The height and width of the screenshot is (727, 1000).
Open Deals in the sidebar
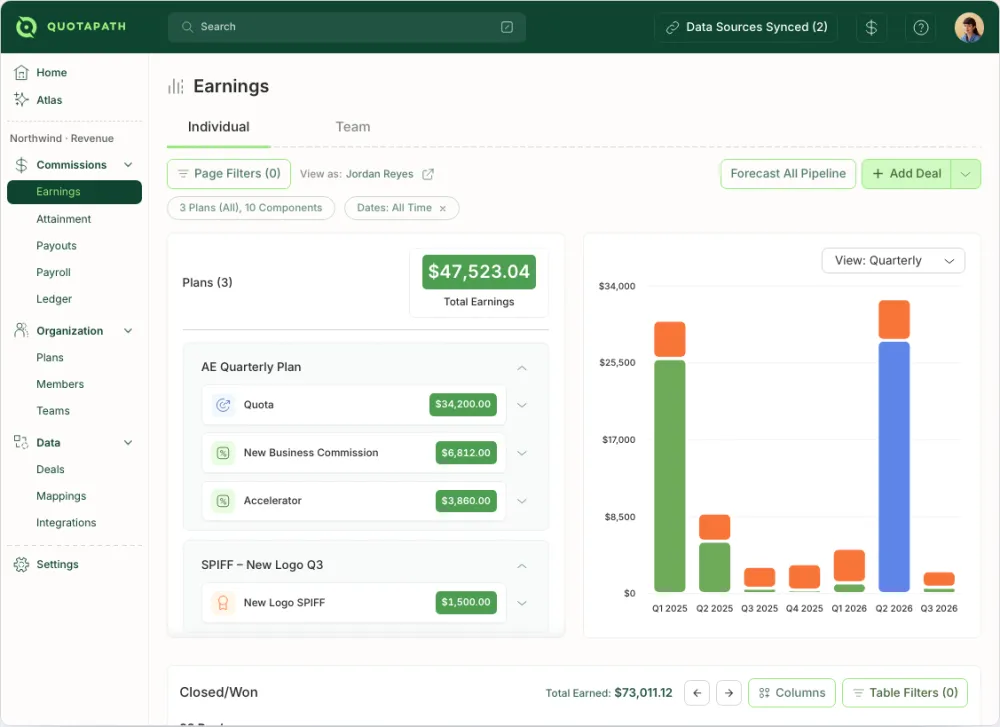pyautogui.click(x=50, y=469)
